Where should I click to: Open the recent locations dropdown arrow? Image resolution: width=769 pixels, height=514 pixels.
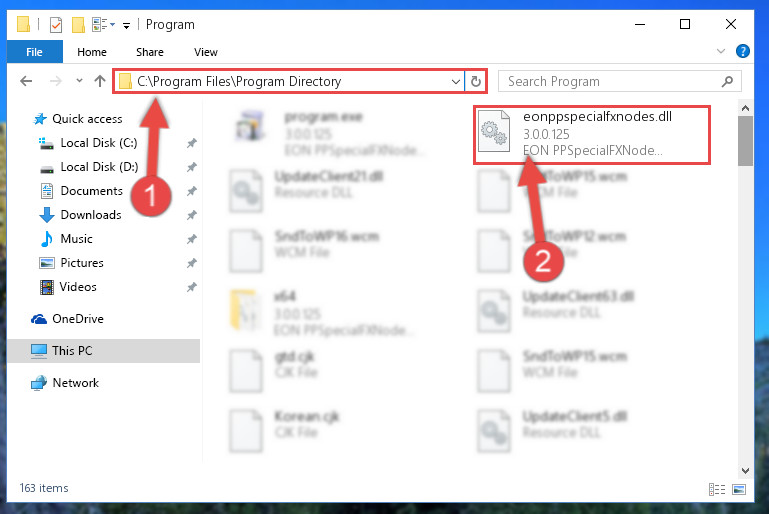tap(79, 81)
